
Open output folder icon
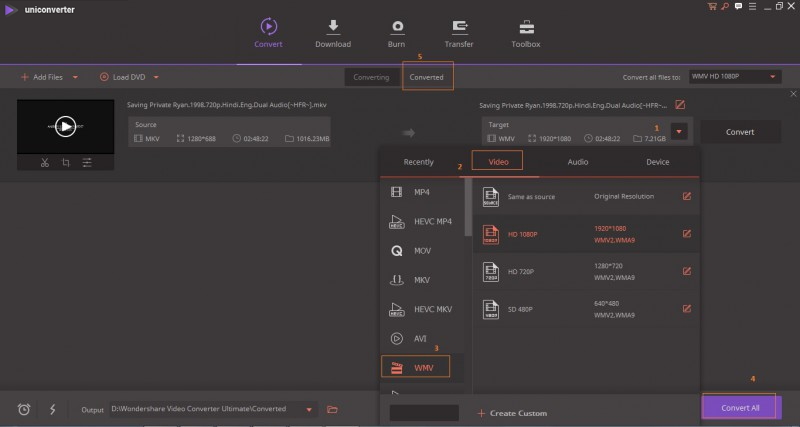pyautogui.click(x=332, y=409)
